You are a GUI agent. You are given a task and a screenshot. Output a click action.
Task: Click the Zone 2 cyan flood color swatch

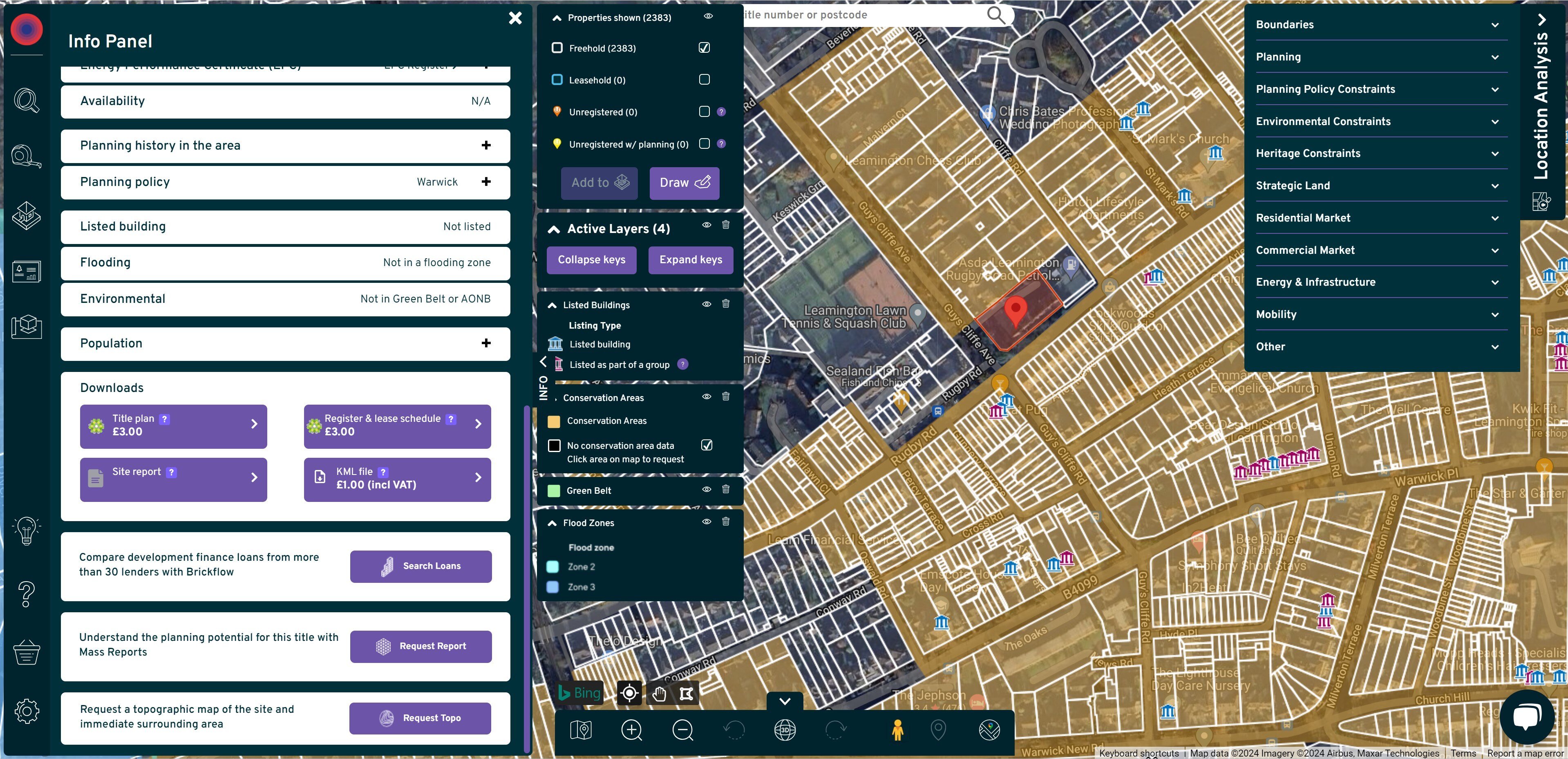click(552, 566)
